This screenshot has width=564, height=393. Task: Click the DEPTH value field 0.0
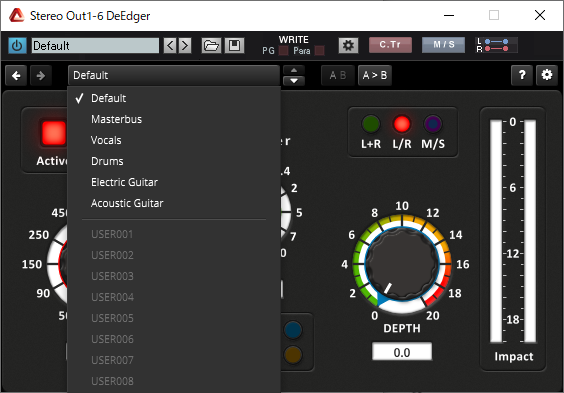click(402, 352)
